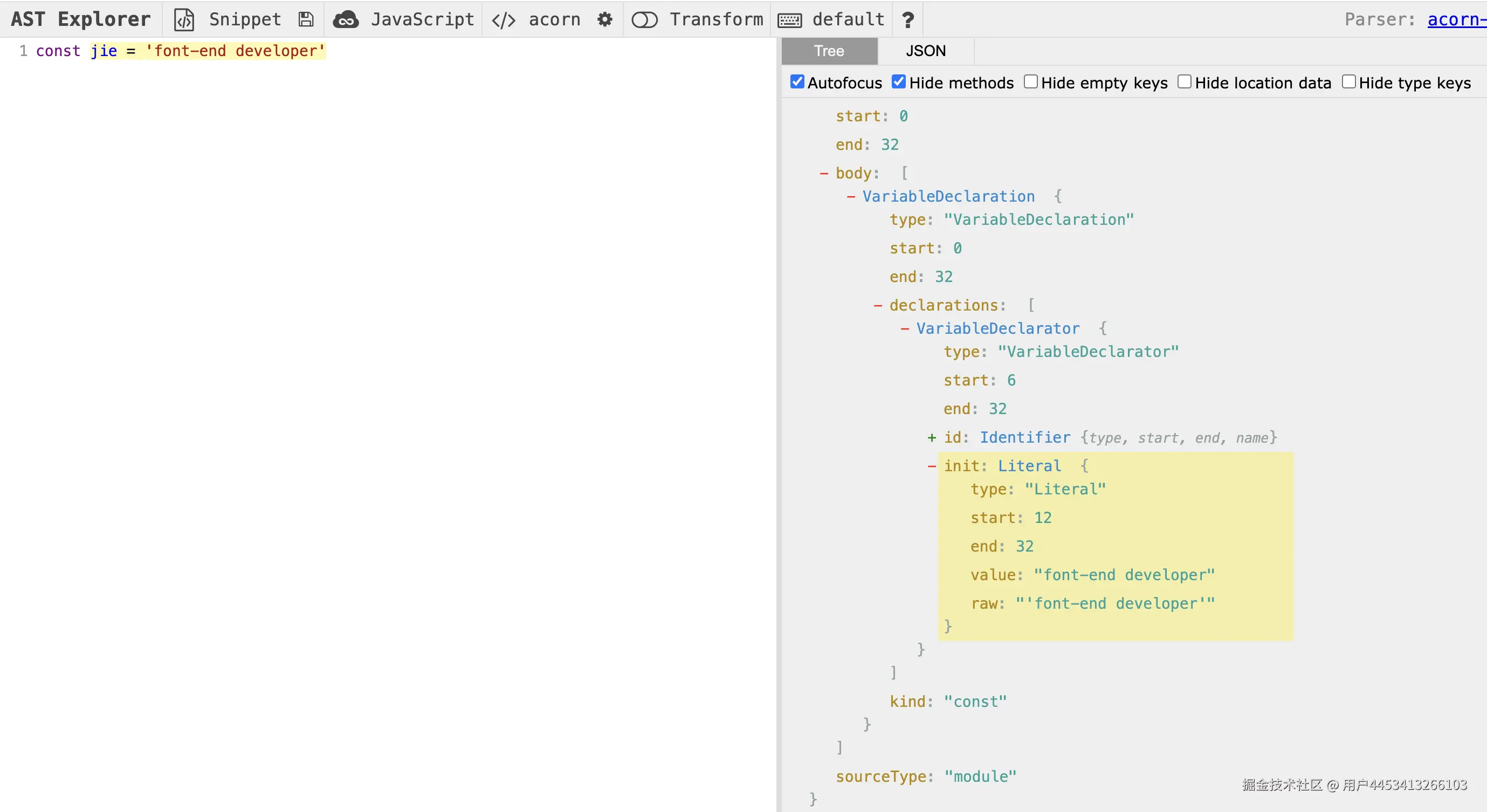Collapse the declarations array
Screen dimensions: 1487x812
click(x=877, y=305)
